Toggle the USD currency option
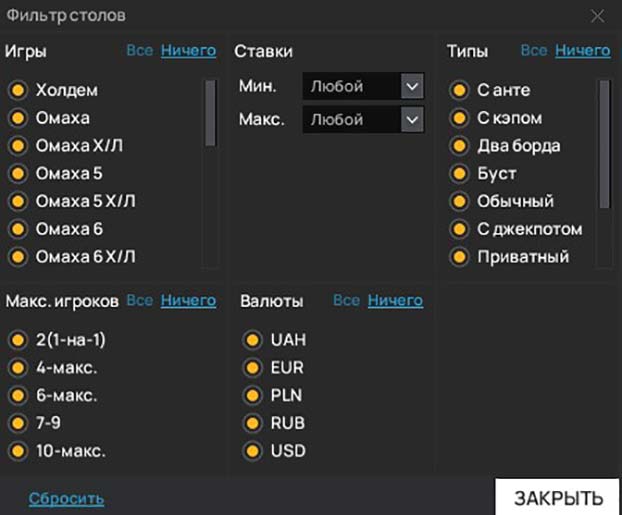The image size is (622, 515). coord(251,451)
